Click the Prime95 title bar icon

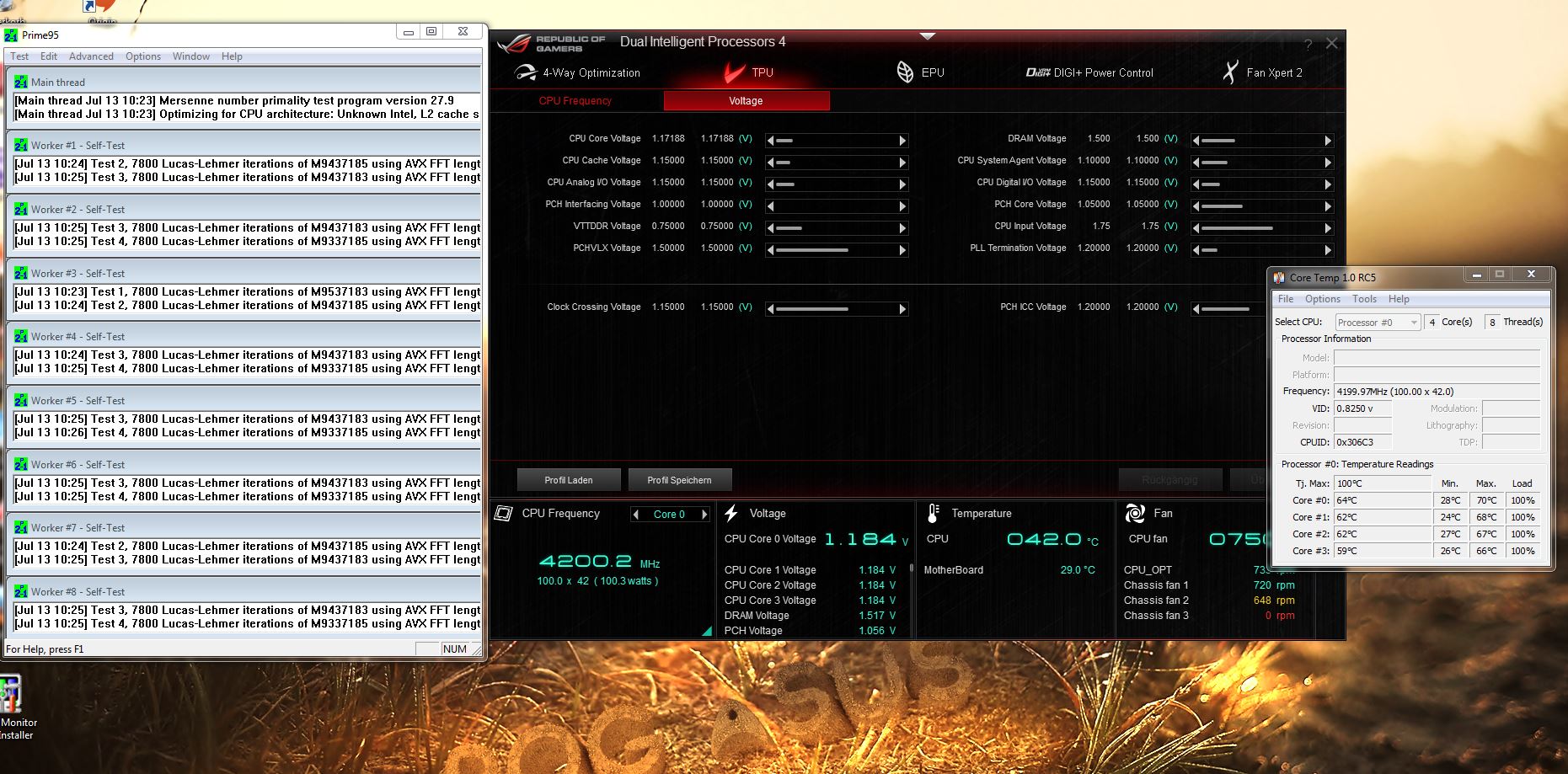11,35
